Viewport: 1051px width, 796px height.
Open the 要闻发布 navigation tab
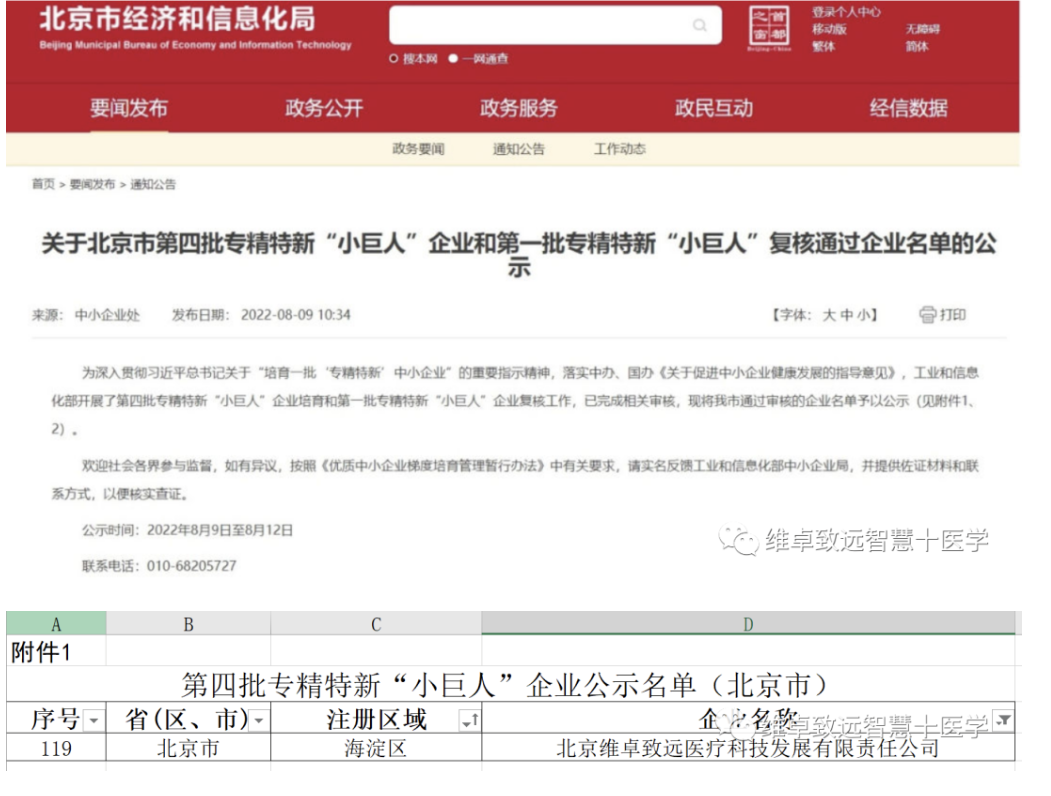point(128,108)
